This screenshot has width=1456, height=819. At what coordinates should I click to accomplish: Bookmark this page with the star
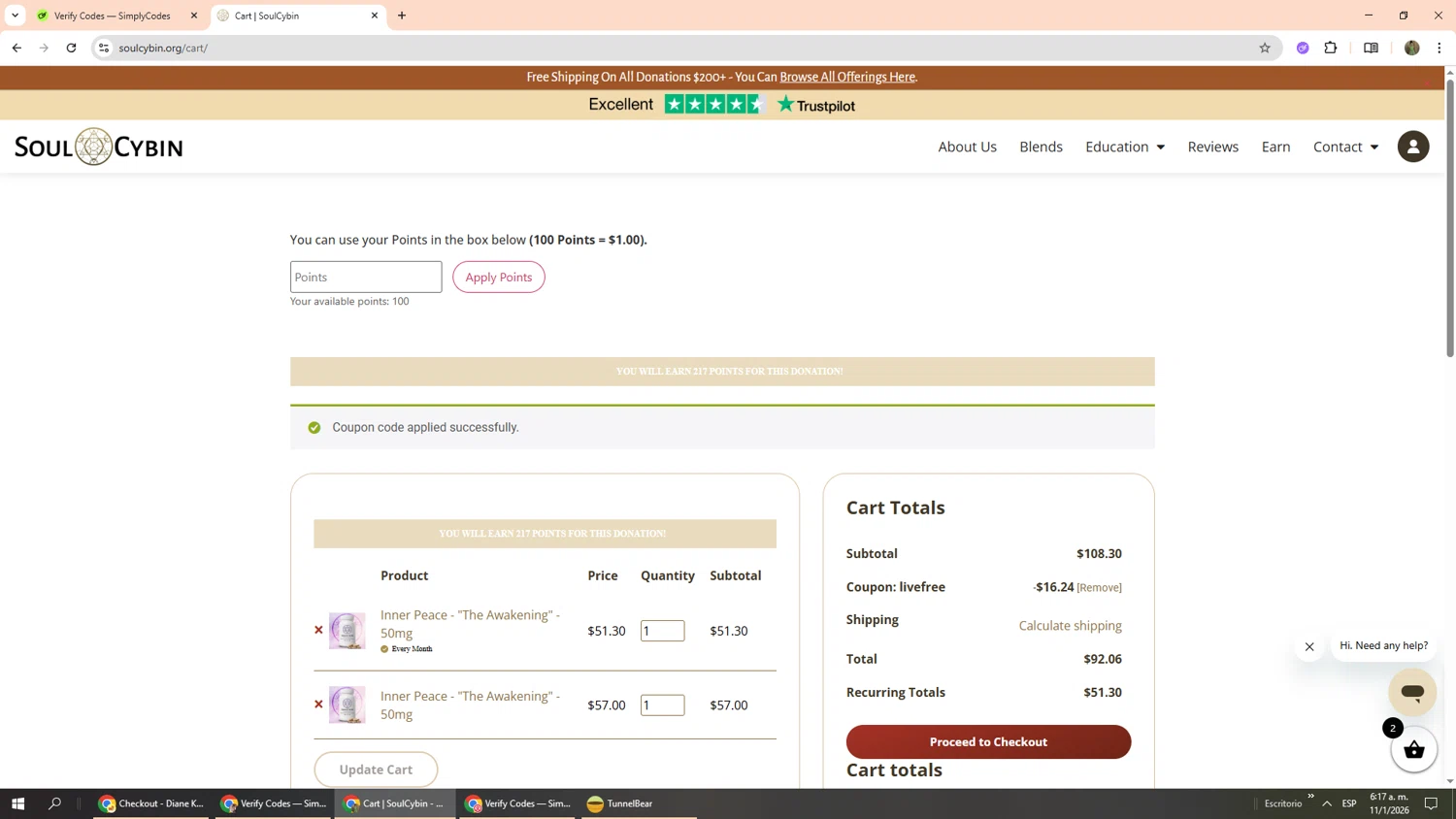click(1264, 48)
